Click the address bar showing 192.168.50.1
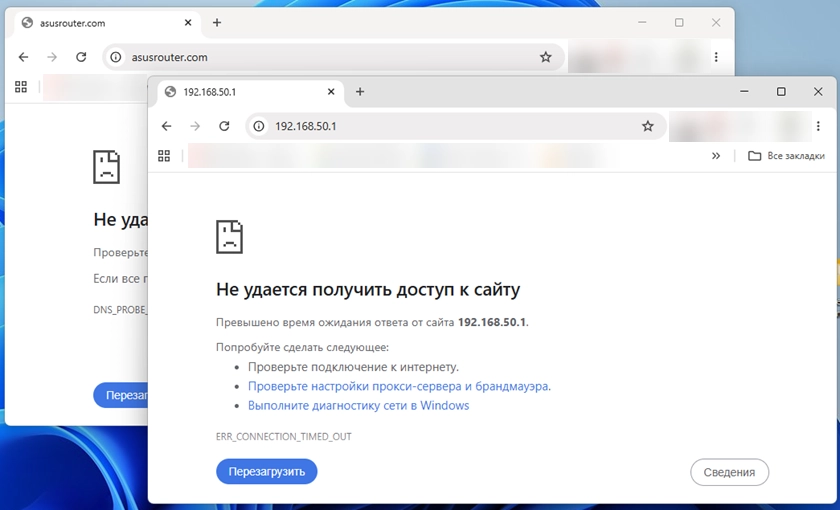This screenshot has height=510, width=840. [456, 126]
